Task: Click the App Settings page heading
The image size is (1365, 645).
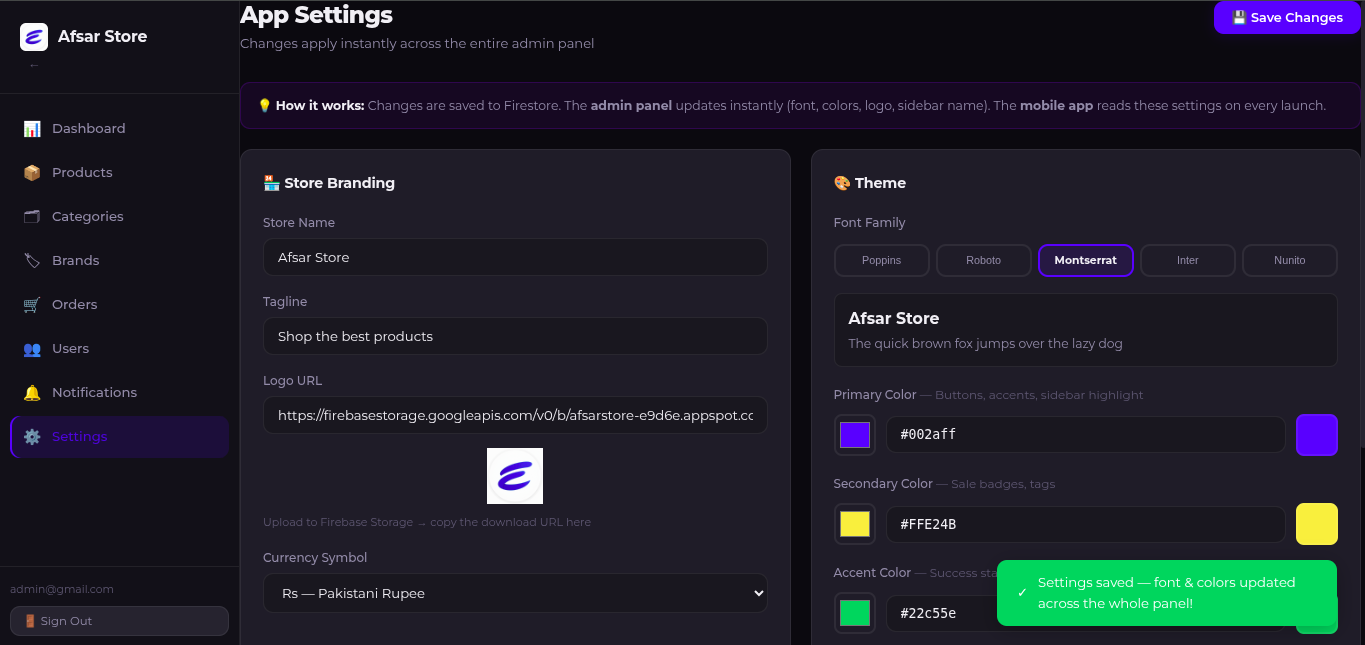Action: point(316,15)
